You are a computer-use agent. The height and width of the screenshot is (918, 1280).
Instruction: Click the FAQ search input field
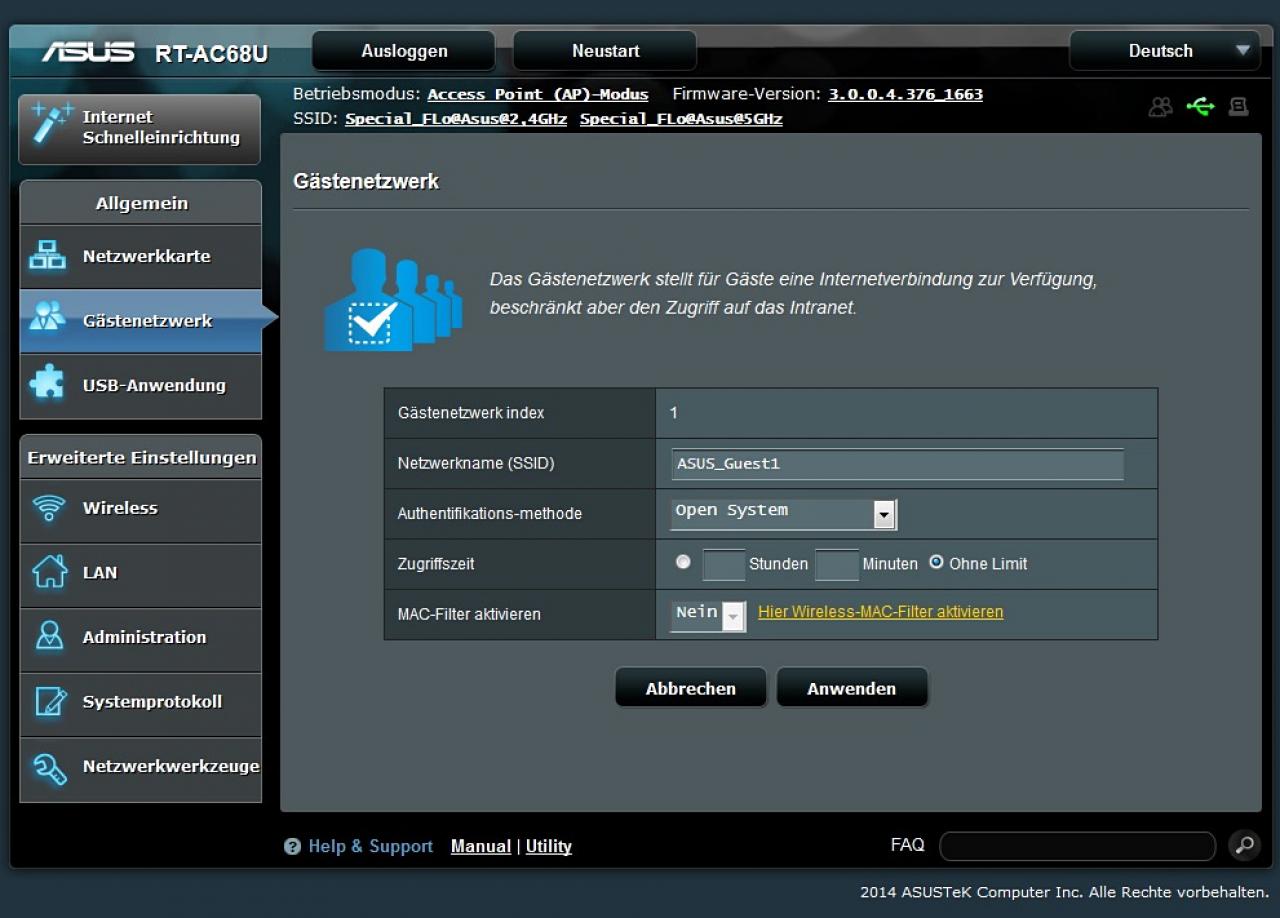point(1078,846)
